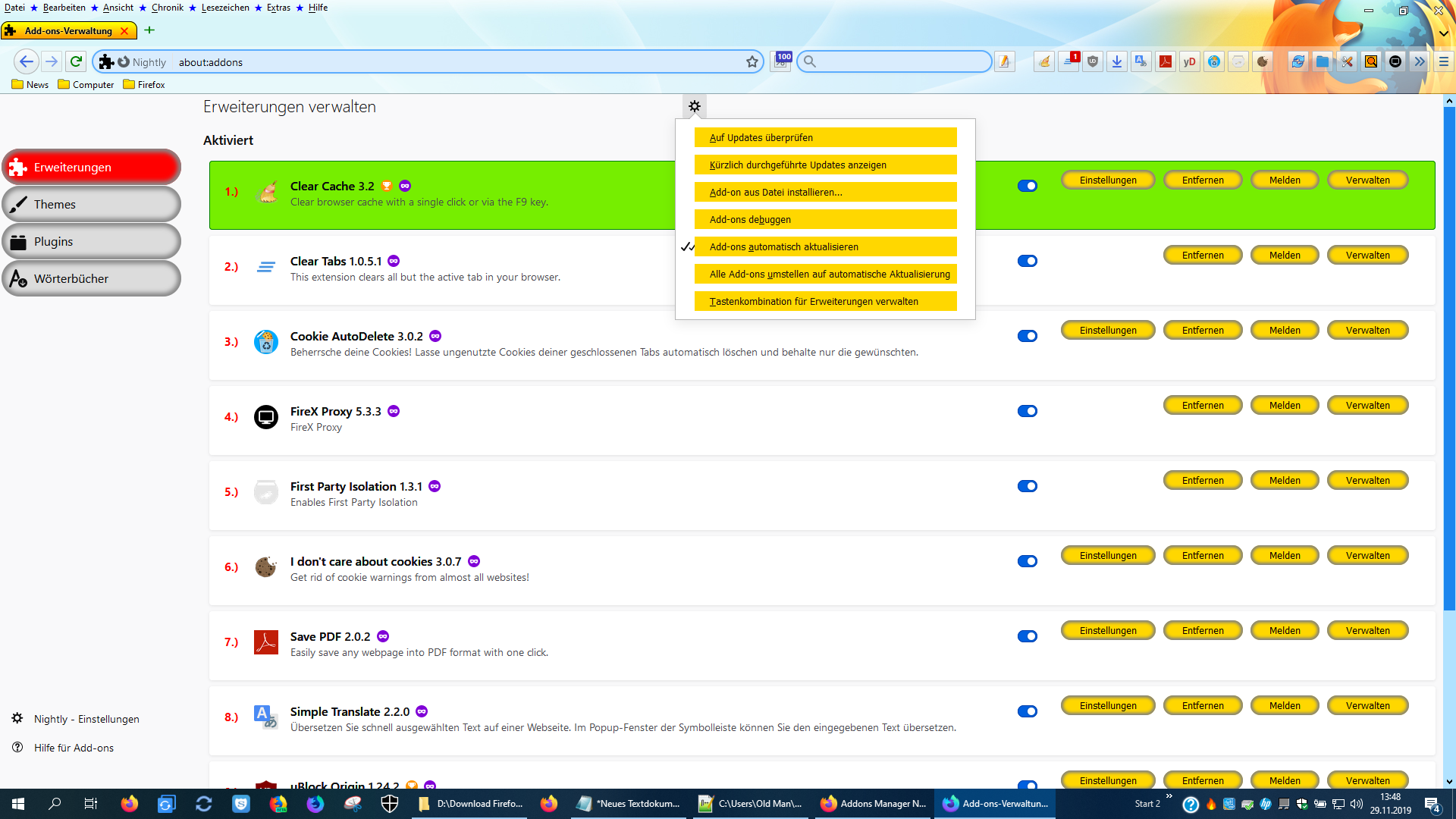Open the Themes sidebar category

coord(91,205)
